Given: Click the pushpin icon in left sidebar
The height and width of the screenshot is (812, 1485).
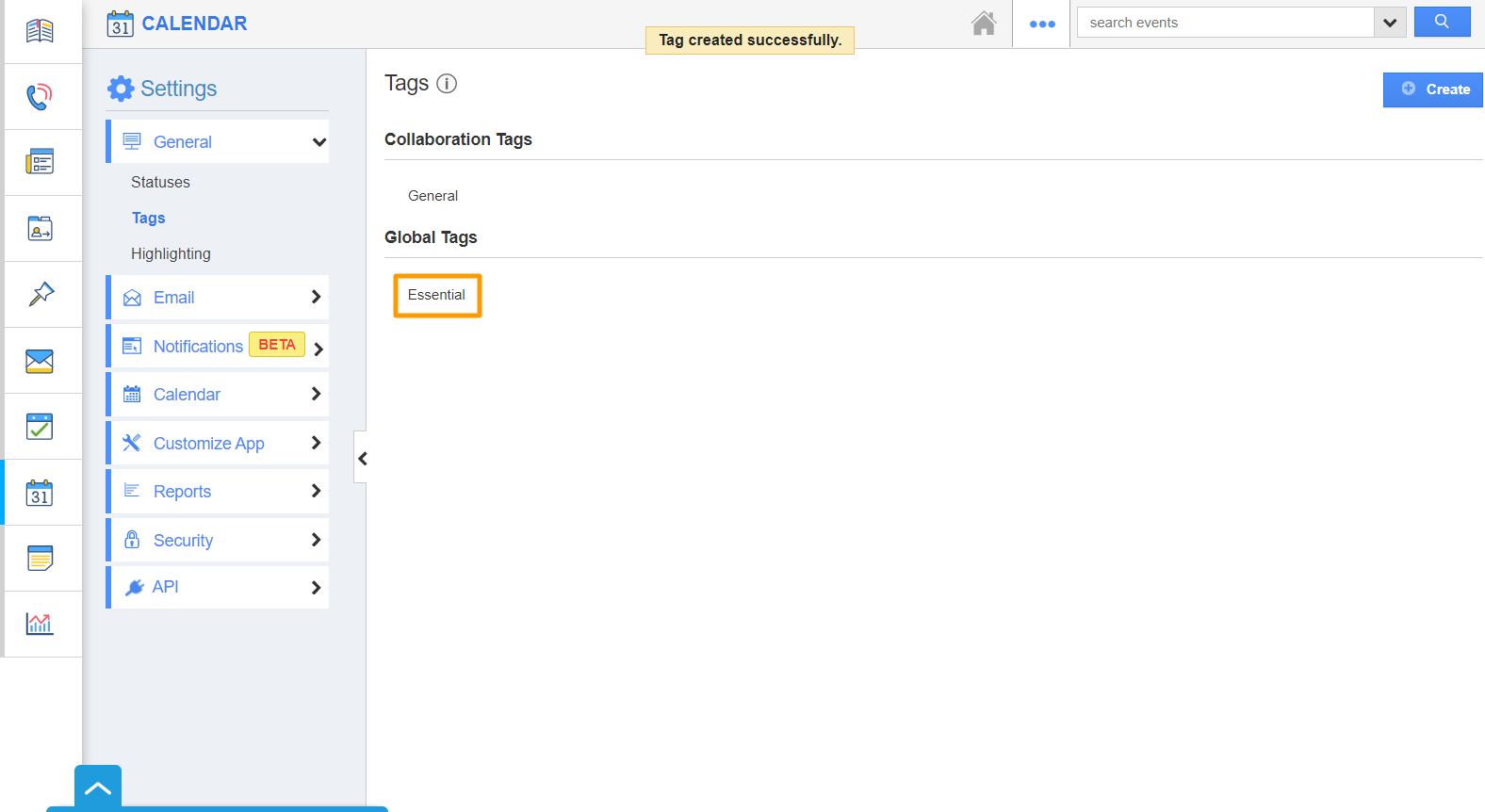Looking at the screenshot, I should (x=41, y=294).
